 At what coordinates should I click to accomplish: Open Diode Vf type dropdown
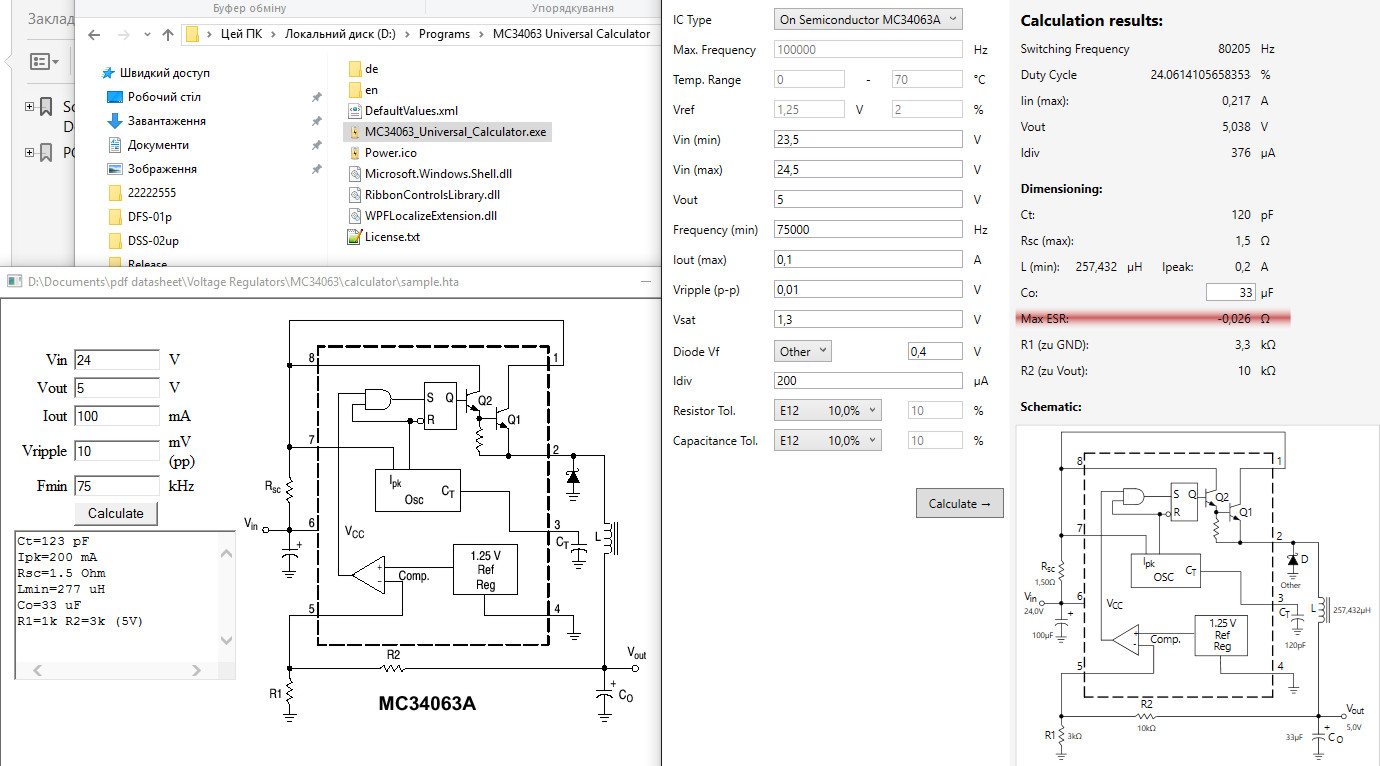pos(803,351)
